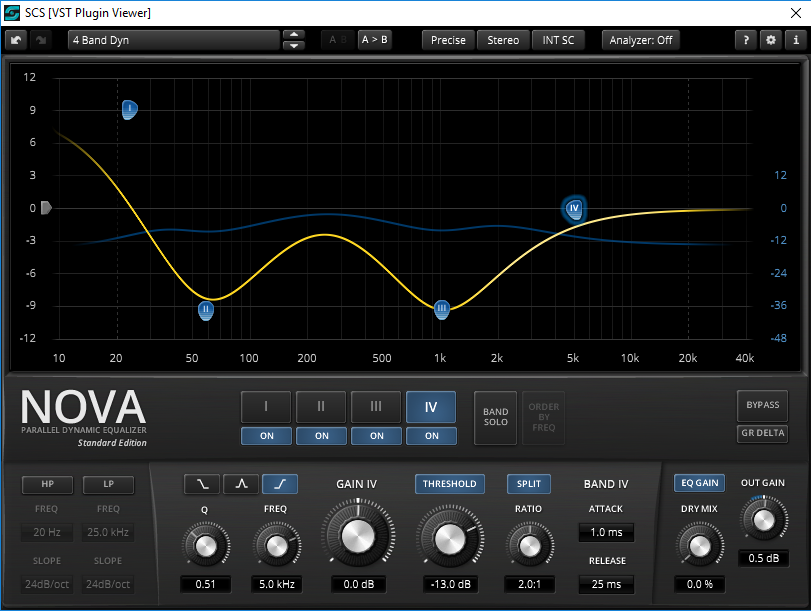Screen dimensions: 811x611
Task: Click the BAND SOLO button
Action: [x=495, y=417]
